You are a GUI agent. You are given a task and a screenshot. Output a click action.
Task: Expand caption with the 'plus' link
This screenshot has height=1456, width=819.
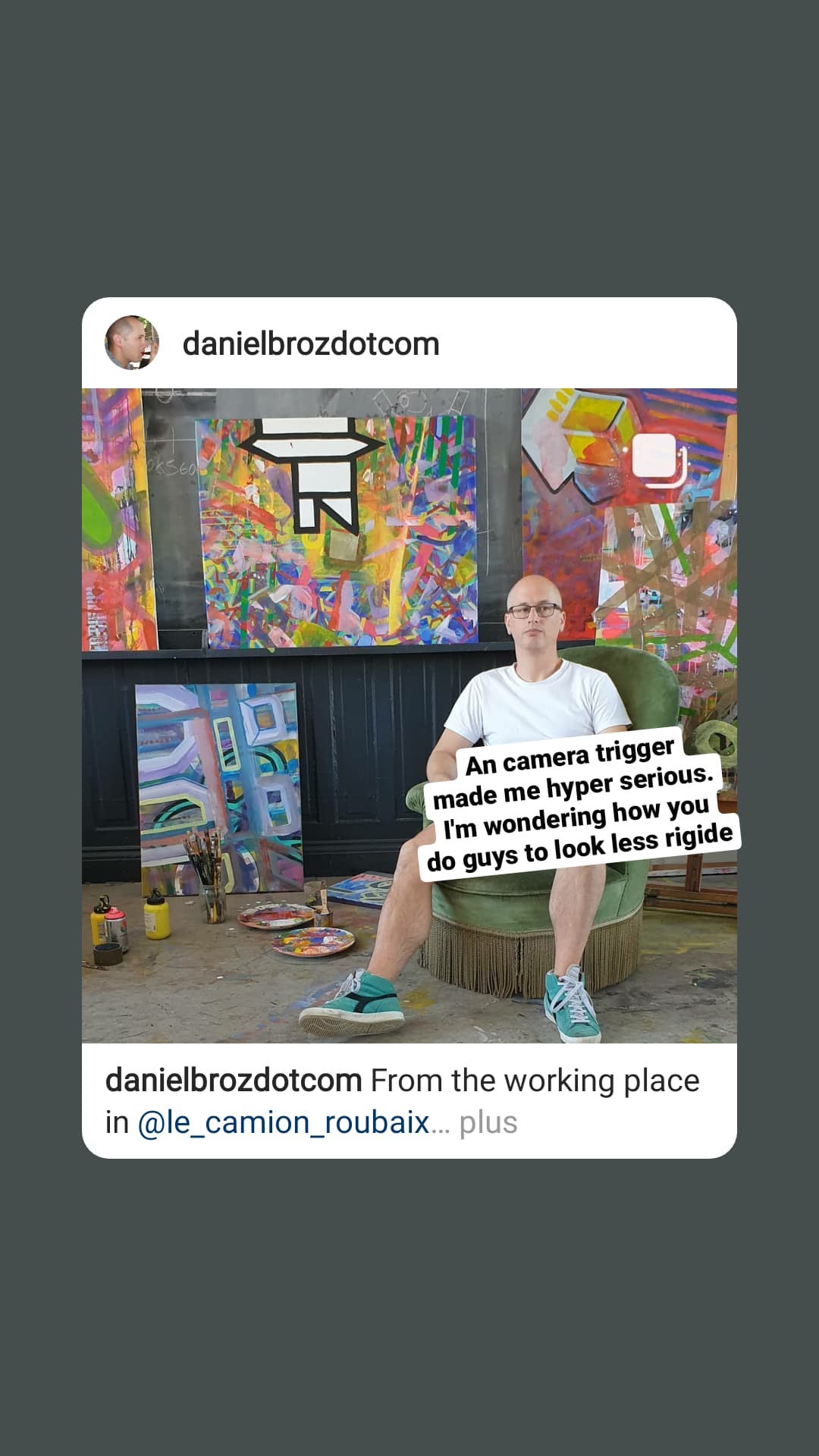coord(488,1122)
